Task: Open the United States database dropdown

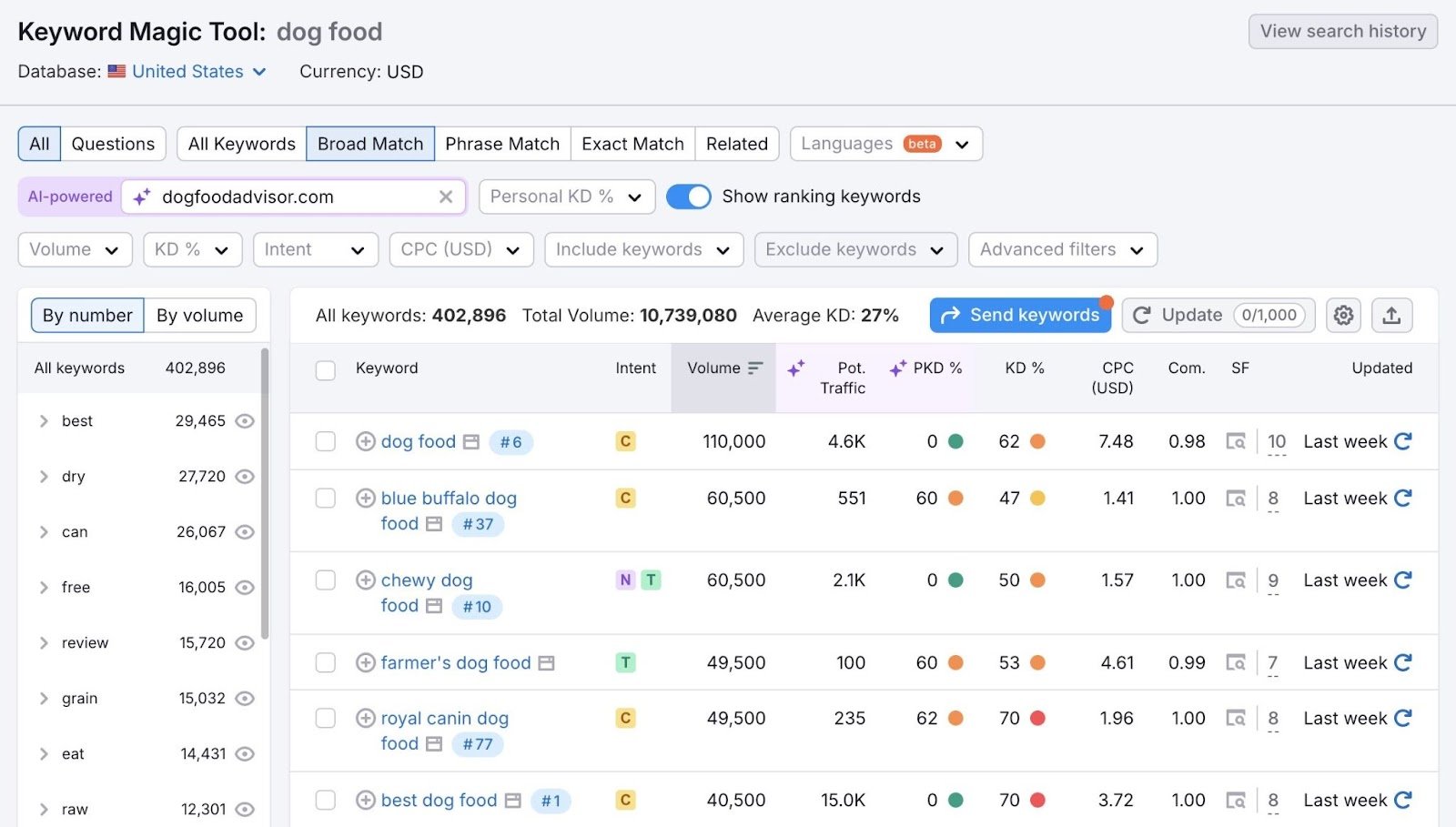Action: [187, 71]
